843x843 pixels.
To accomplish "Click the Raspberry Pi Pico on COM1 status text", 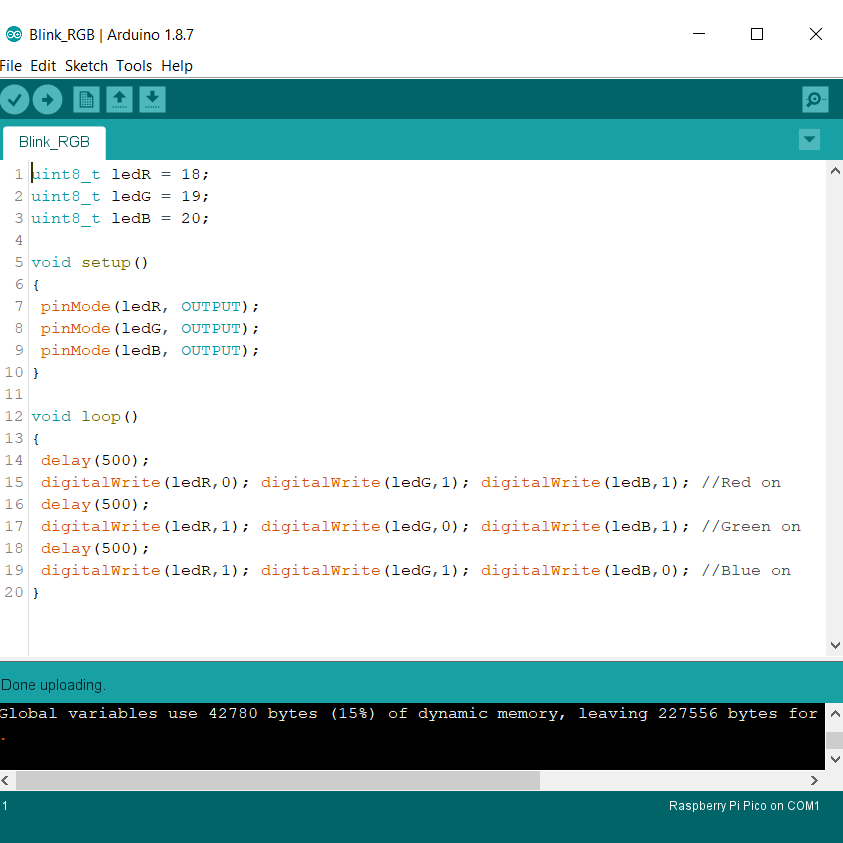I will click(x=743, y=806).
